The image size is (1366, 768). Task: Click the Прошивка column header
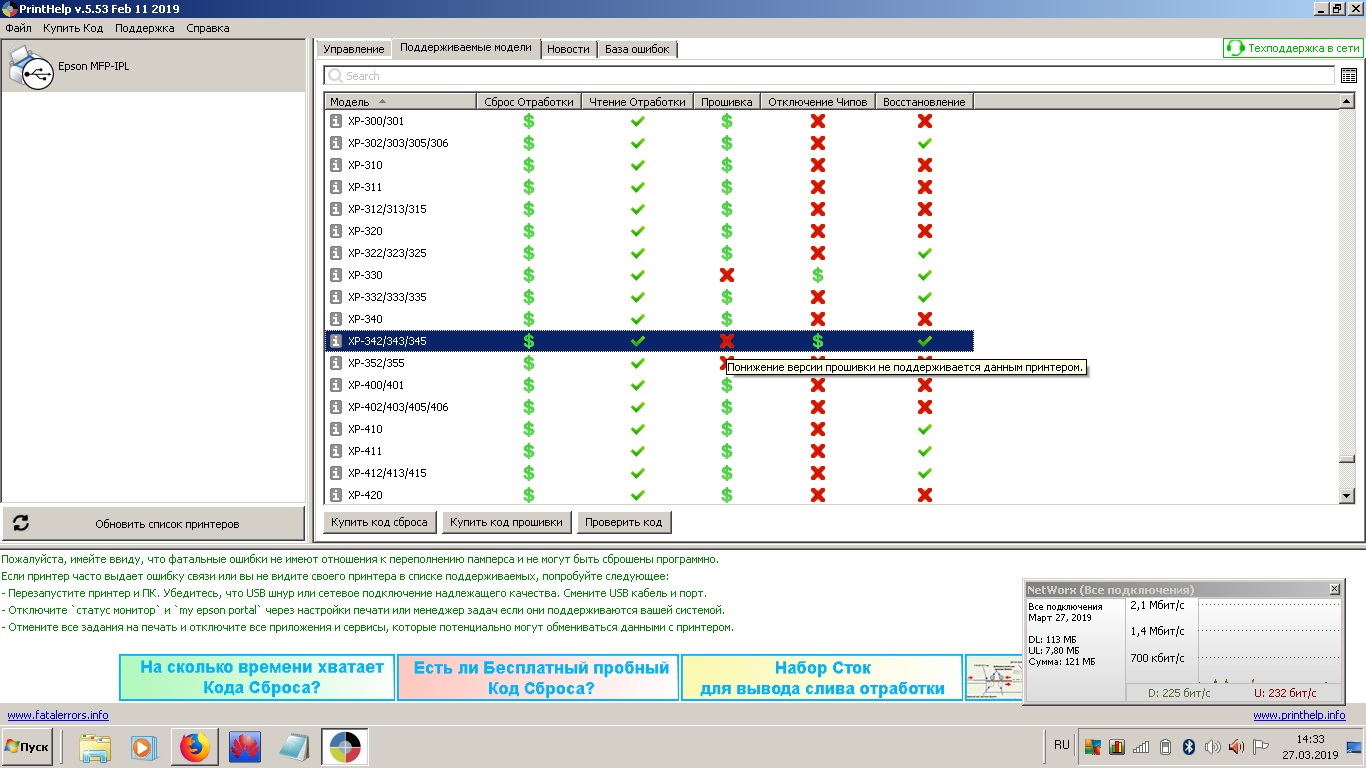coord(727,102)
